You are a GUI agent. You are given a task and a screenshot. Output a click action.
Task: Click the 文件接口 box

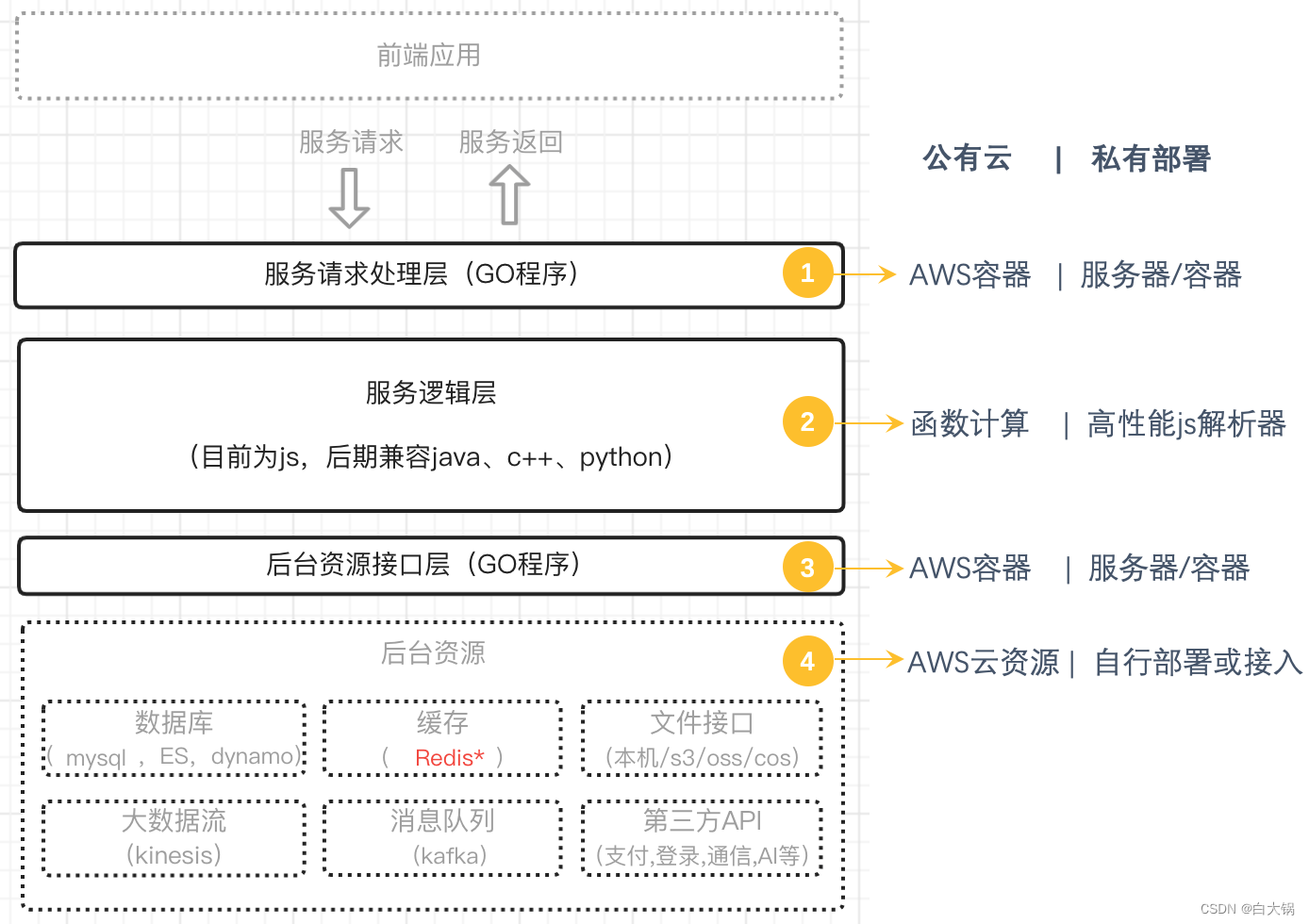point(702,738)
